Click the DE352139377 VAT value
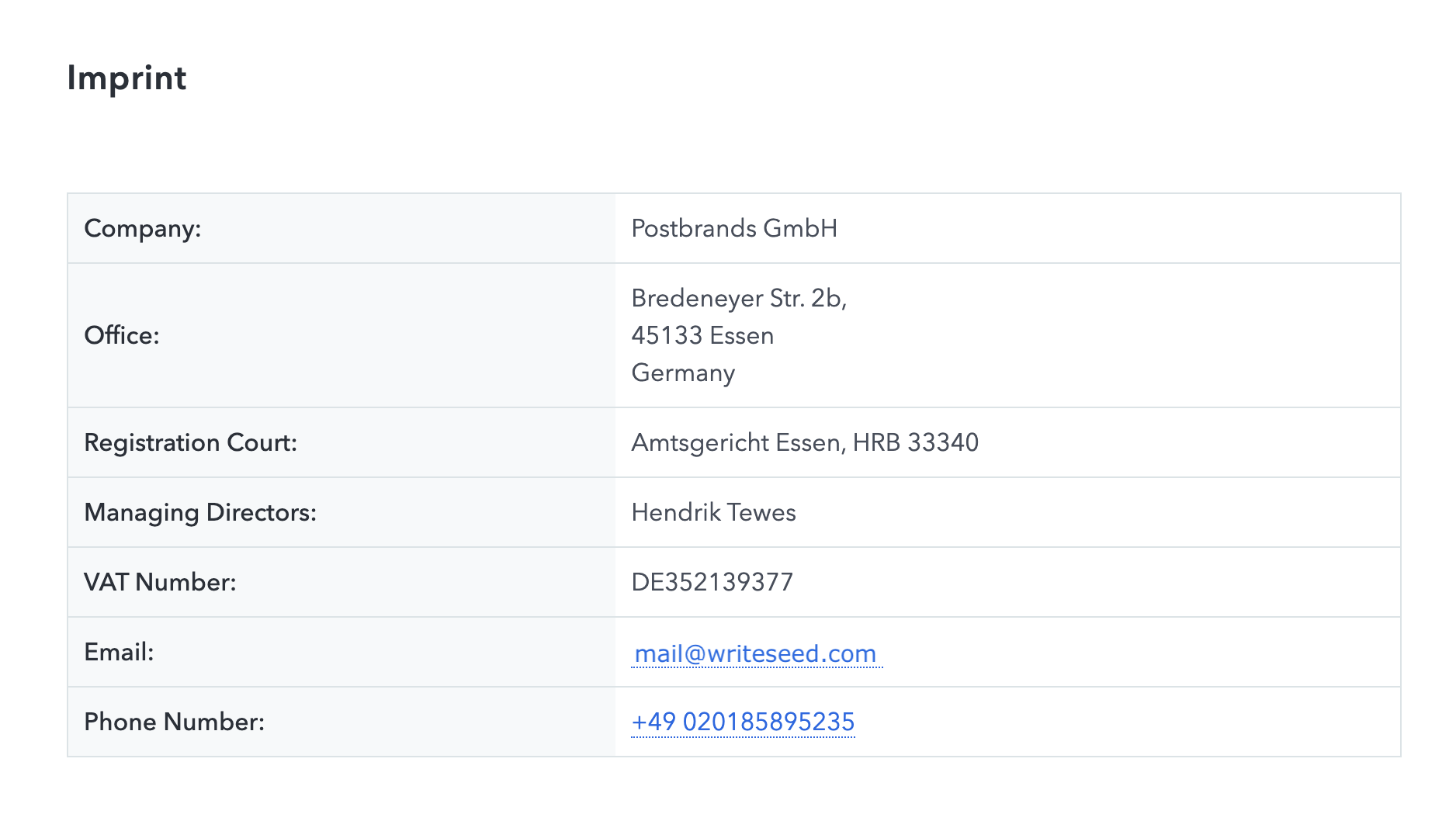Image resolution: width=1456 pixels, height=821 pixels. [712, 583]
